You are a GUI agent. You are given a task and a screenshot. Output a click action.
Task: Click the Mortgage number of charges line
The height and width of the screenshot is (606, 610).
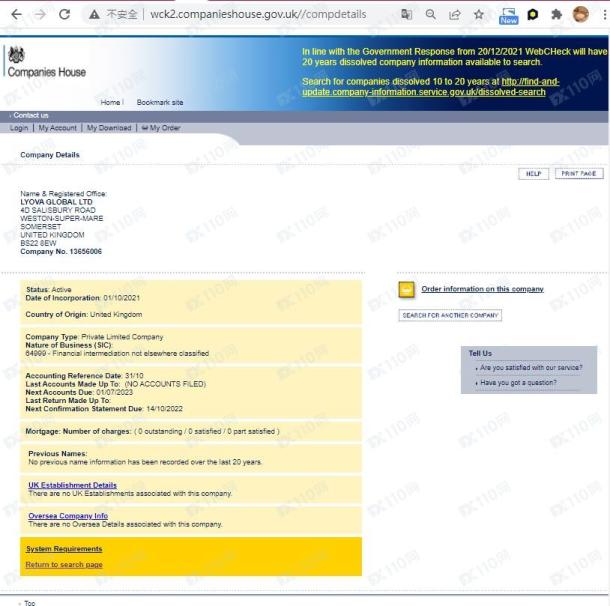point(152,431)
